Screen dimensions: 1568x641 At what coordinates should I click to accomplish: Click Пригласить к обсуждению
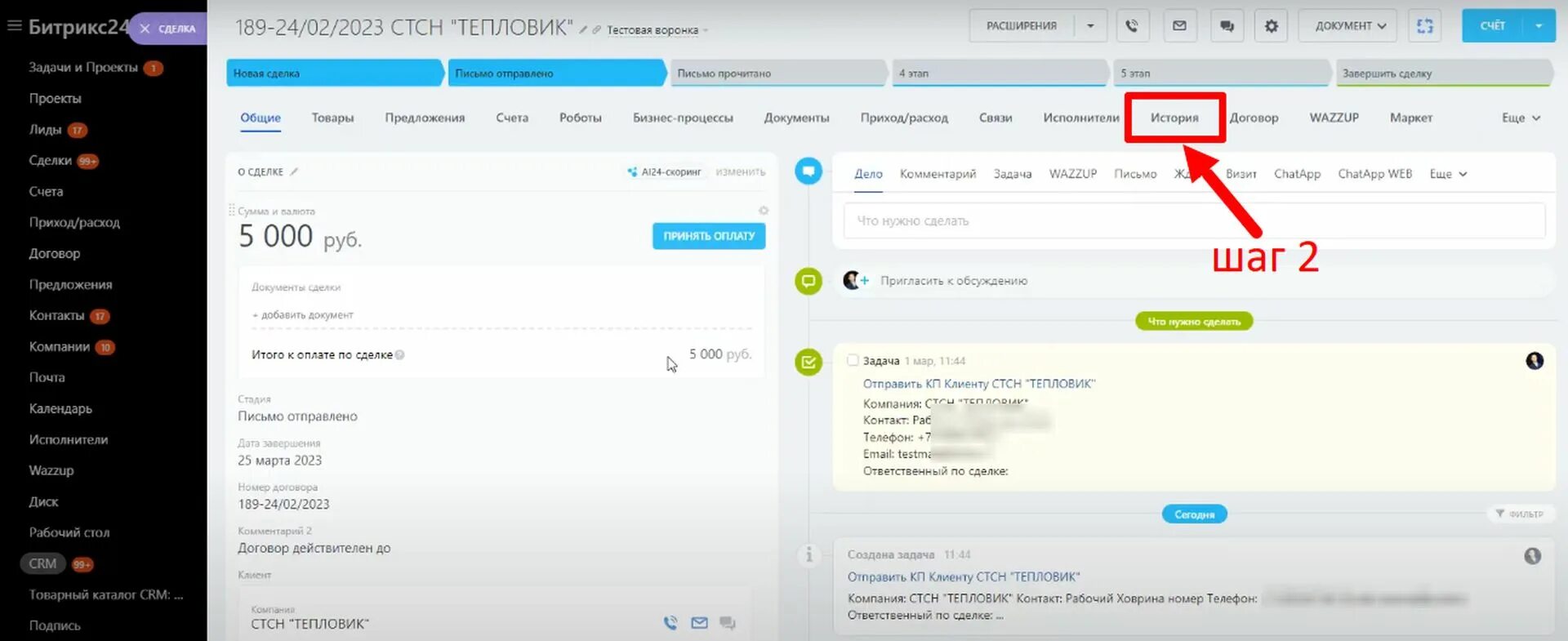click(x=954, y=281)
